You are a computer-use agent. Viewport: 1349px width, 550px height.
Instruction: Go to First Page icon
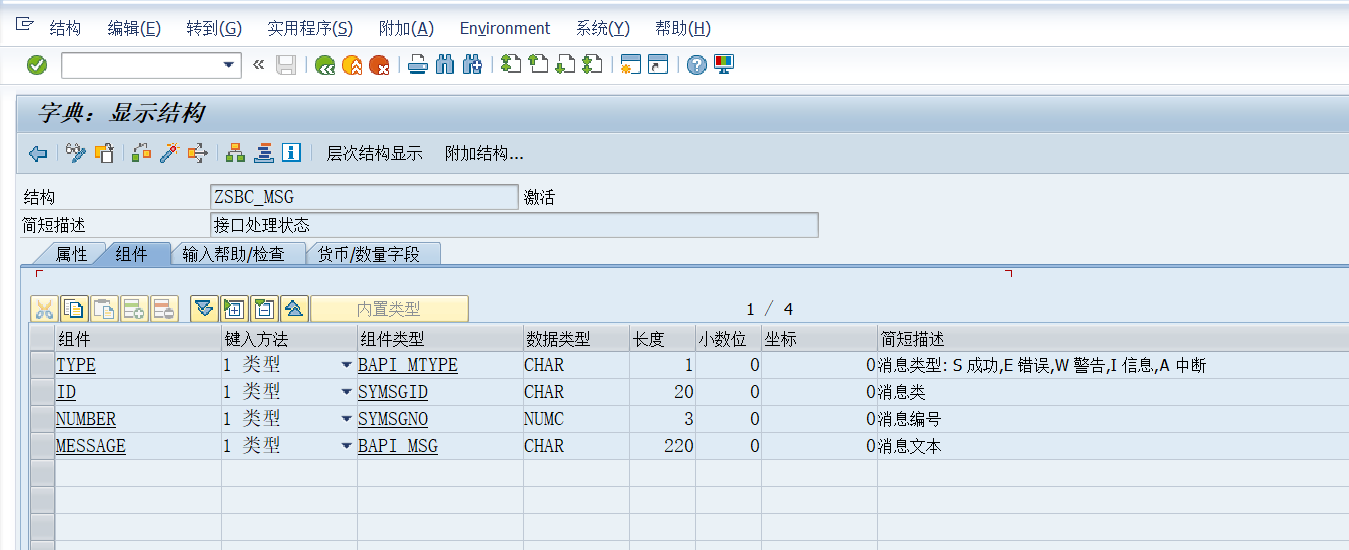511,65
